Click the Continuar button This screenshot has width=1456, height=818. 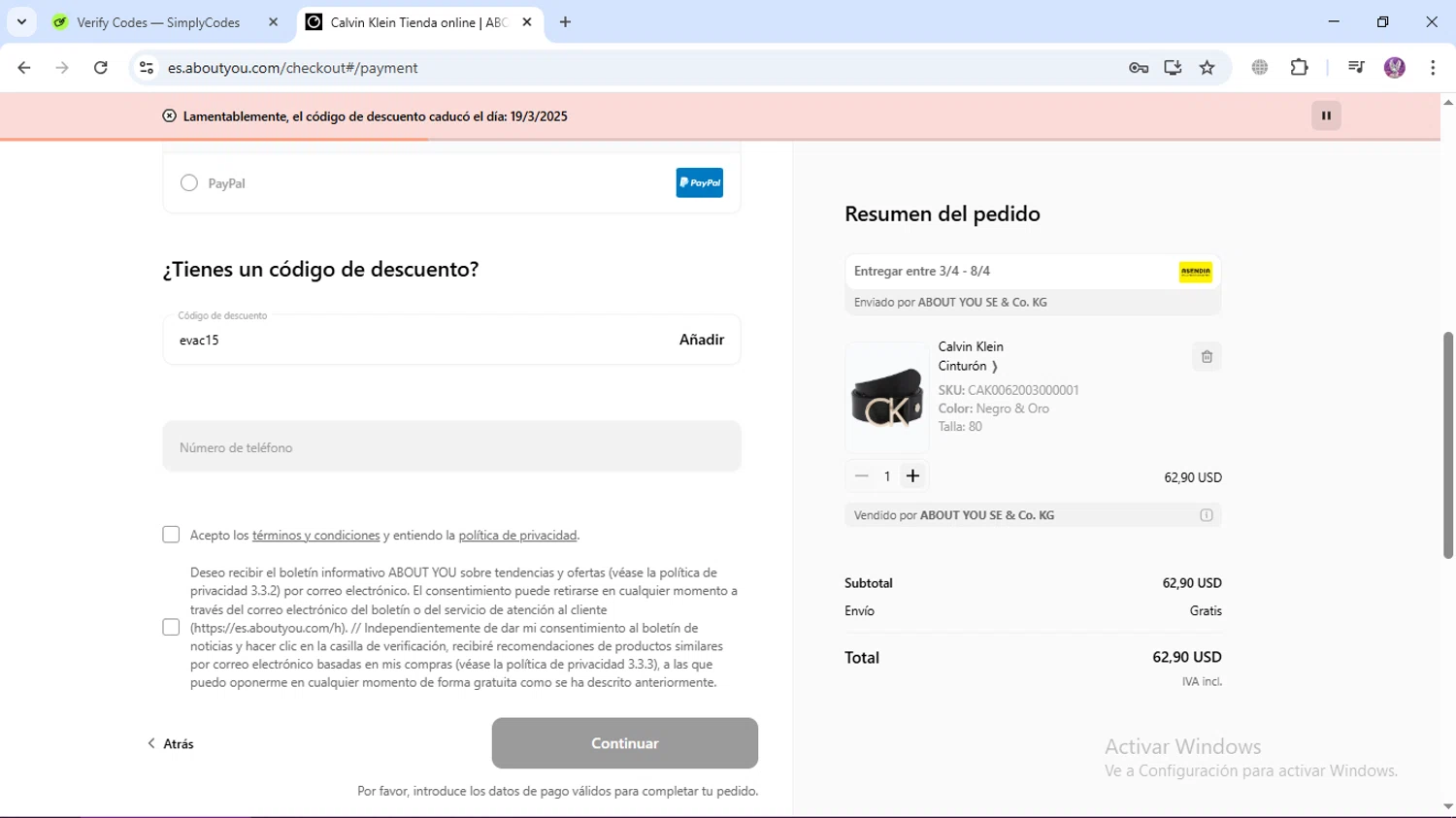click(624, 743)
